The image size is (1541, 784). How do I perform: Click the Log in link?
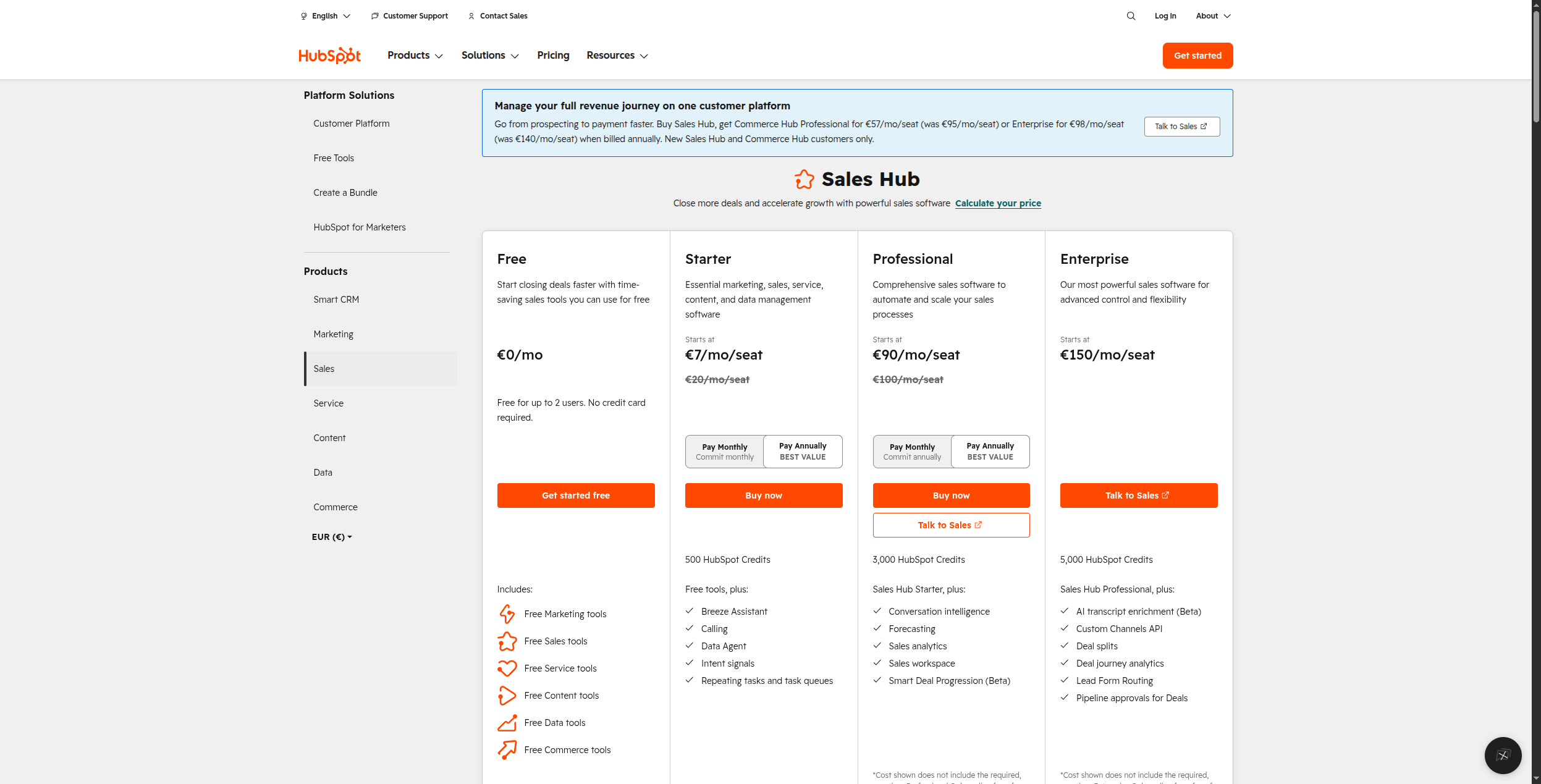coord(1165,16)
